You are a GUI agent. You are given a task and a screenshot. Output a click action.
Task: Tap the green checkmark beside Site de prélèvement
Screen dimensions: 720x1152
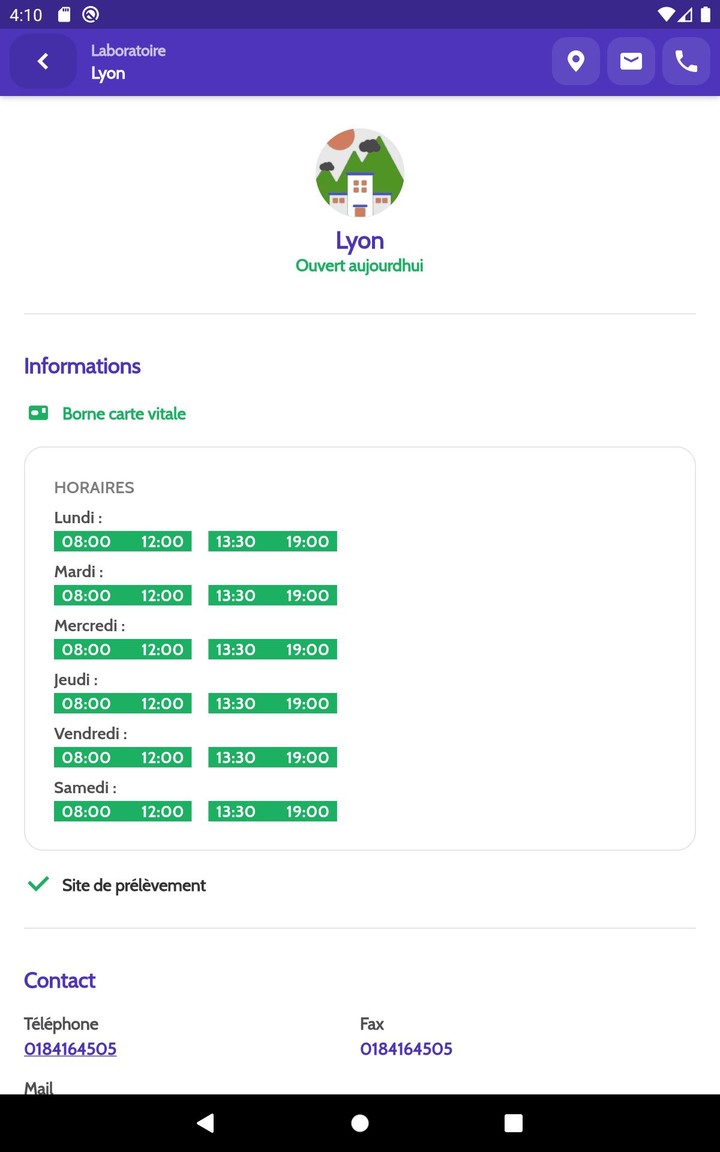tap(38, 884)
